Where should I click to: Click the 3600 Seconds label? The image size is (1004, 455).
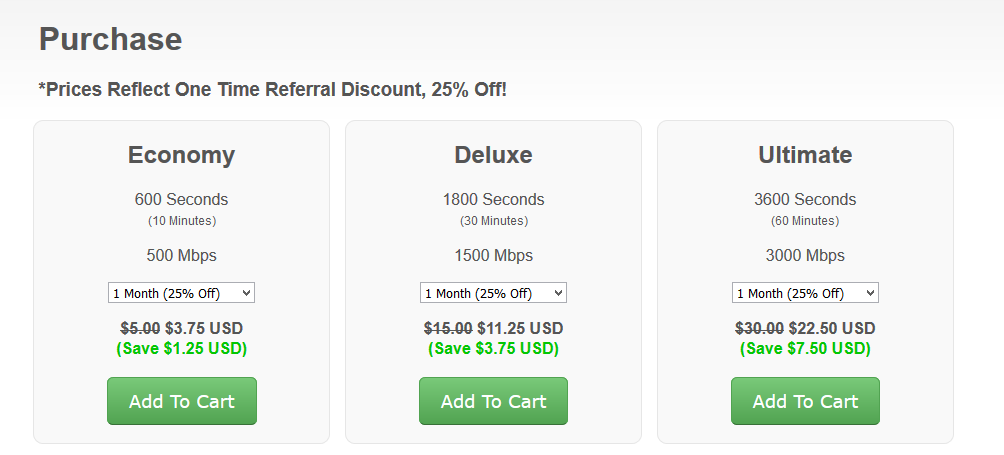click(x=805, y=199)
